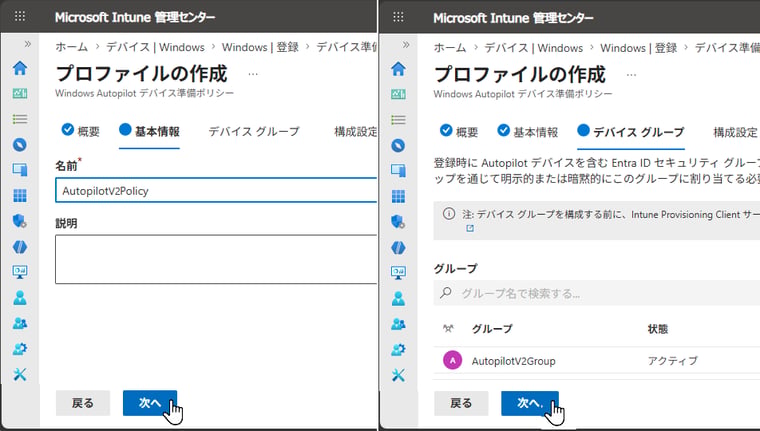760x431 pixels.
Task: Click アクティブ status of AutopilotV2Group
Action: pos(673,360)
